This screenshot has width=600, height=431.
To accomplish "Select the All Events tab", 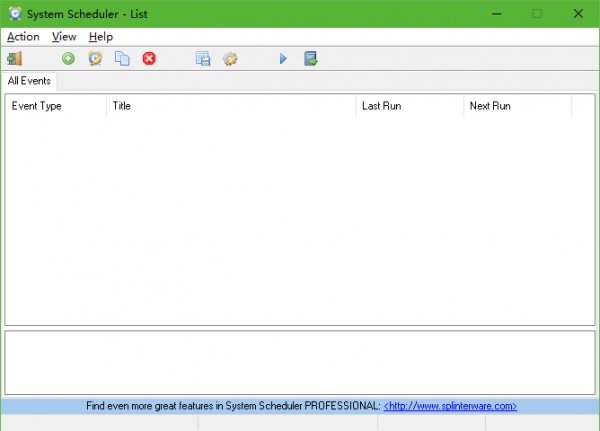I will (x=29, y=81).
